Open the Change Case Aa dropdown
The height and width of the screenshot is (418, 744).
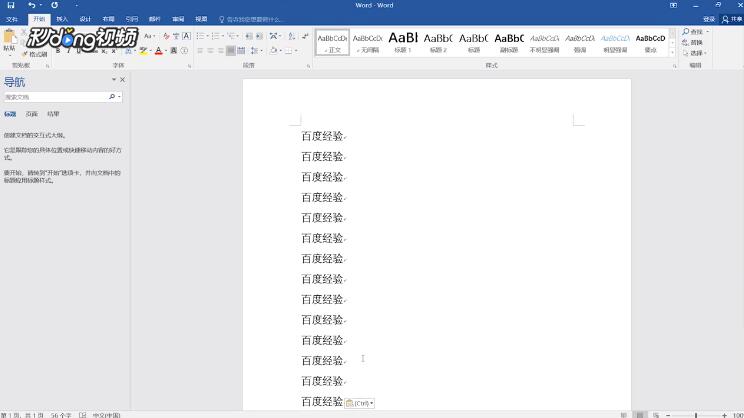pos(149,36)
